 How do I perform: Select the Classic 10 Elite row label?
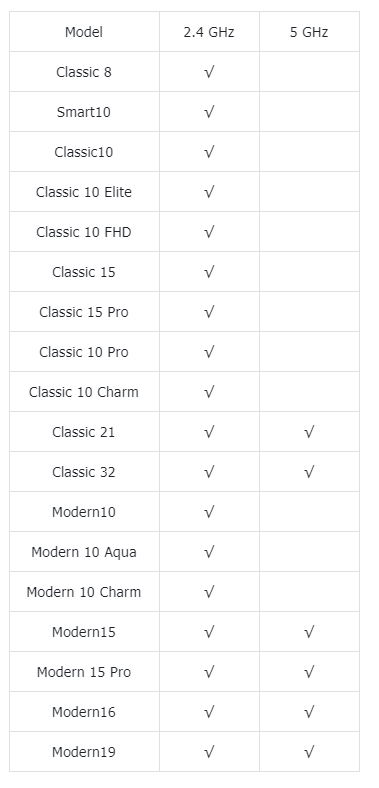click(x=84, y=192)
